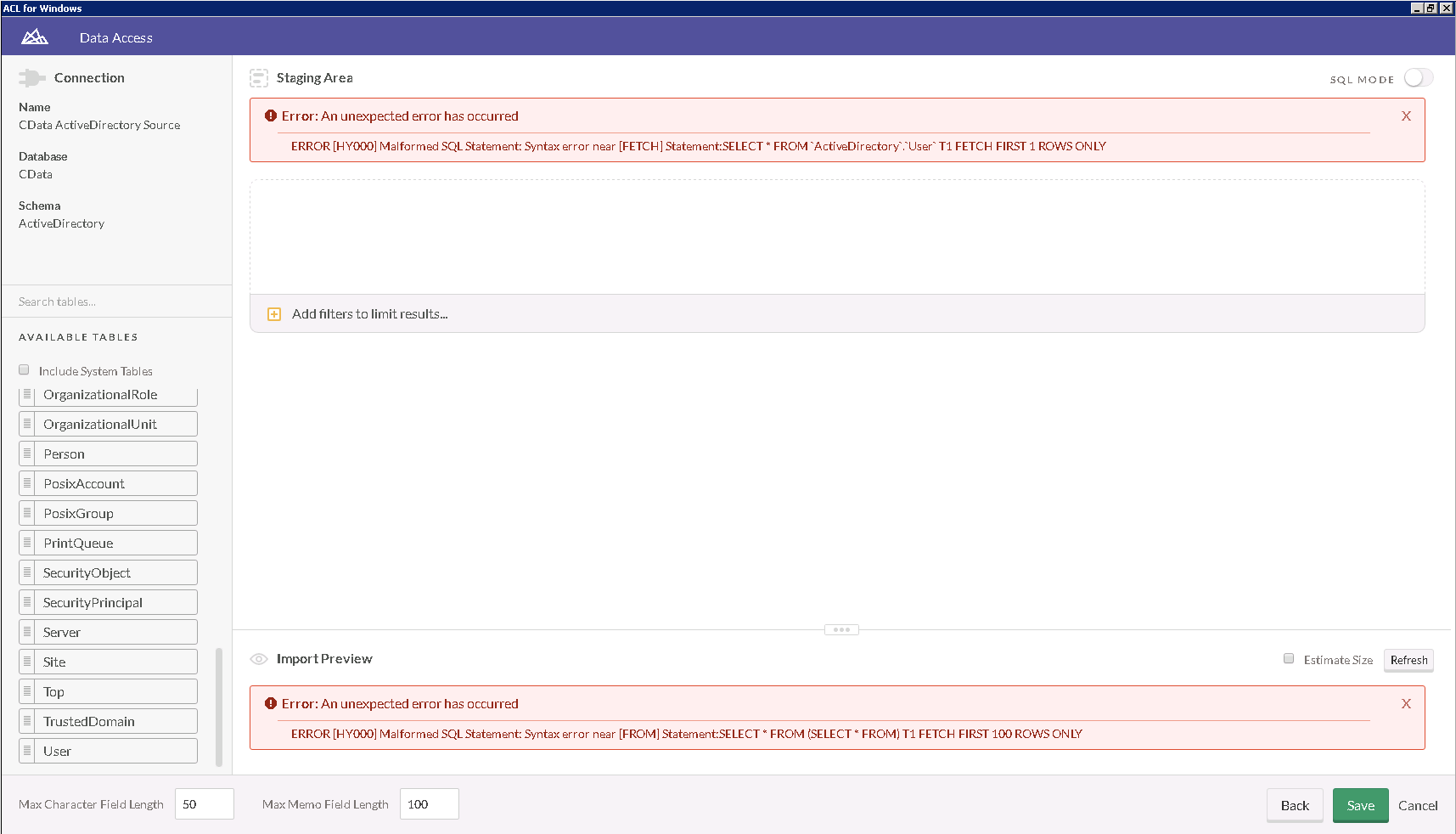Screen dimensions: 1456x834
Task: Check the Include System Tables checkbox
Action: tap(23, 369)
